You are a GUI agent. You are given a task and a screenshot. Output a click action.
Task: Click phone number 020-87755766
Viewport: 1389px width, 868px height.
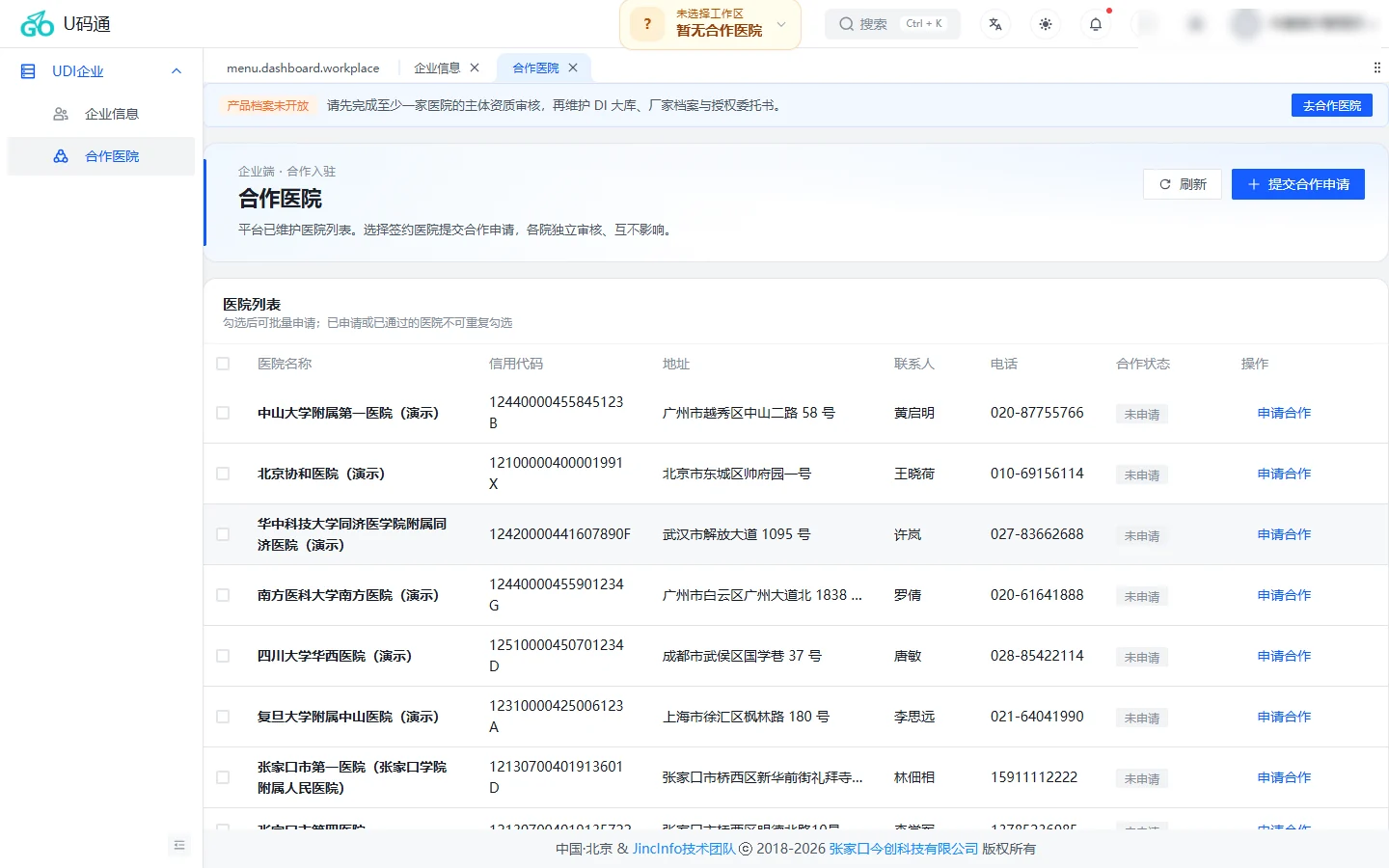[x=1037, y=413]
